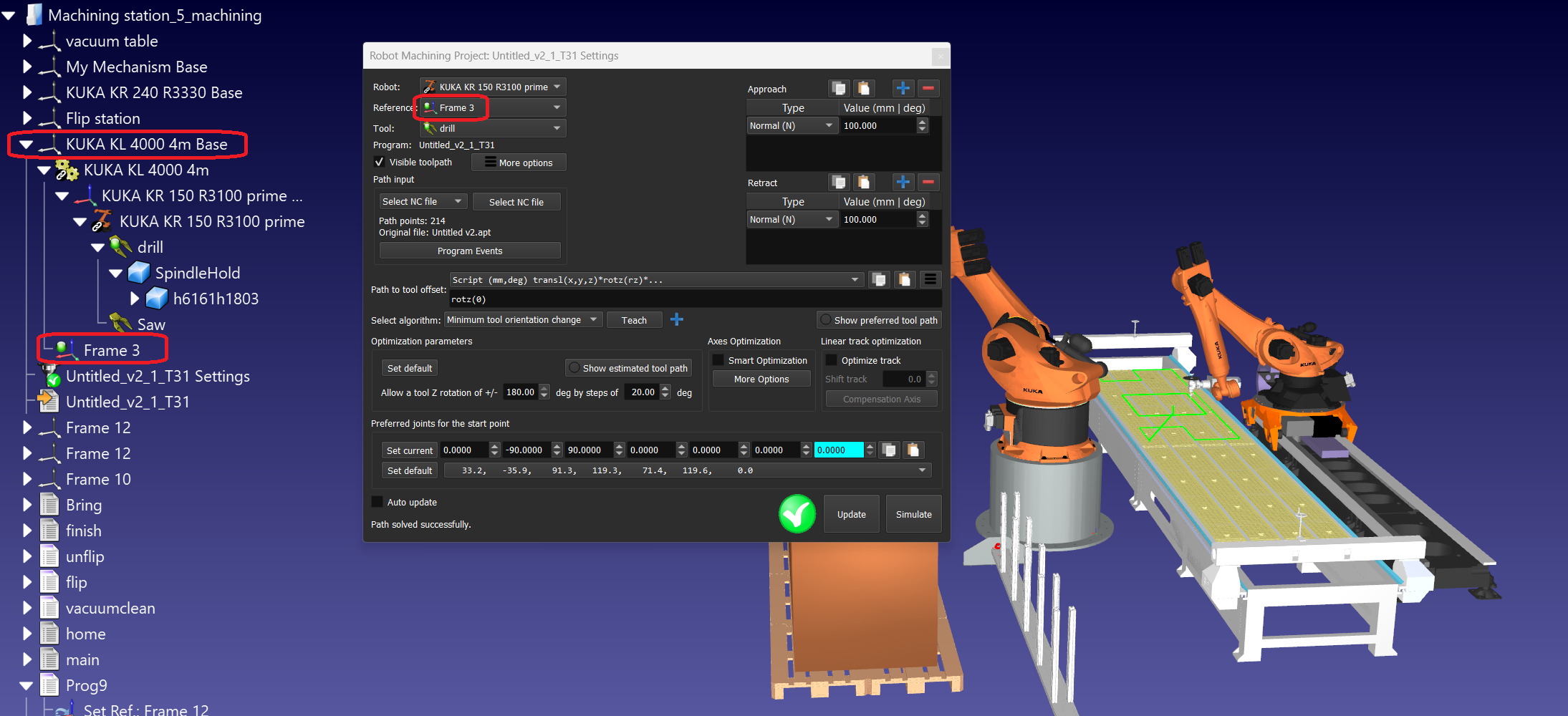This screenshot has height=716, width=1568.
Task: Open the path offset menu icon
Action: pos(930,280)
